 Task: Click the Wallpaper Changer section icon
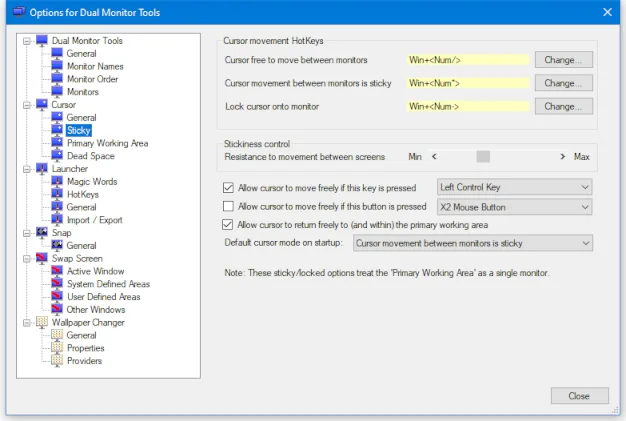tap(42, 322)
